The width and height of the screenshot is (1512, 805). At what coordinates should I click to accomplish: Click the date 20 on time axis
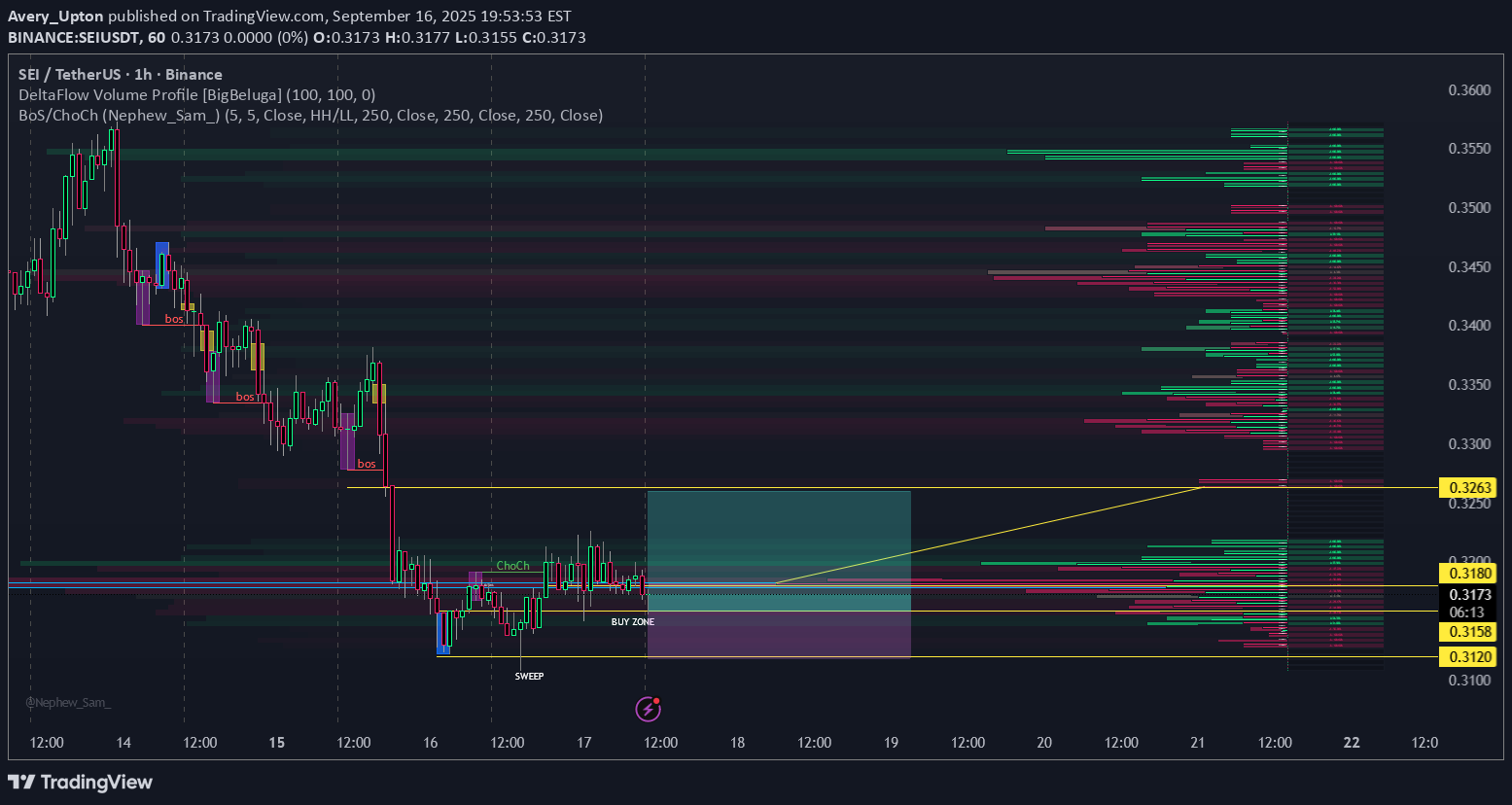click(x=1044, y=743)
